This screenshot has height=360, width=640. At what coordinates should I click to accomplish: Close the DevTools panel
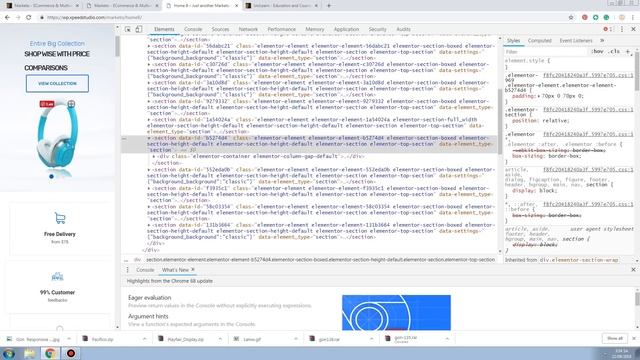click(633, 29)
